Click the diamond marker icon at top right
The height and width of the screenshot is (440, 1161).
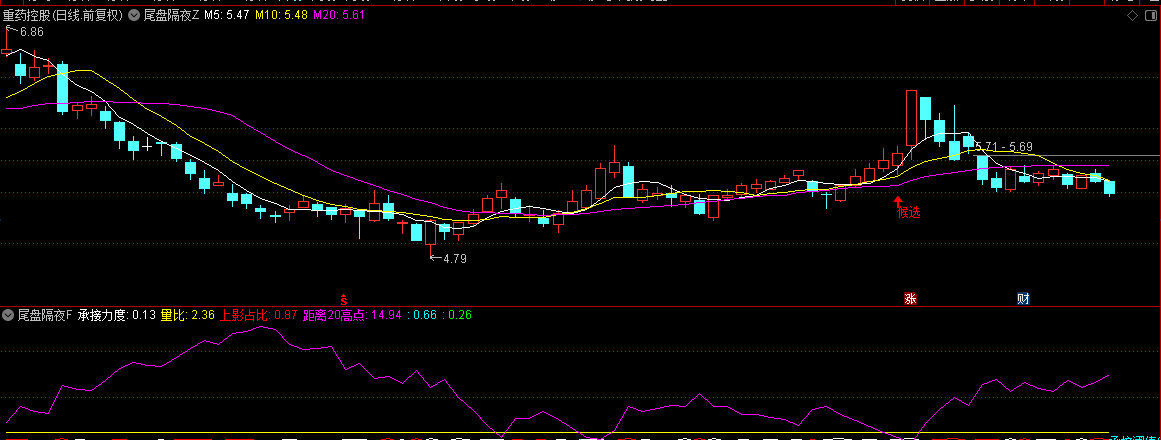(x=1134, y=16)
